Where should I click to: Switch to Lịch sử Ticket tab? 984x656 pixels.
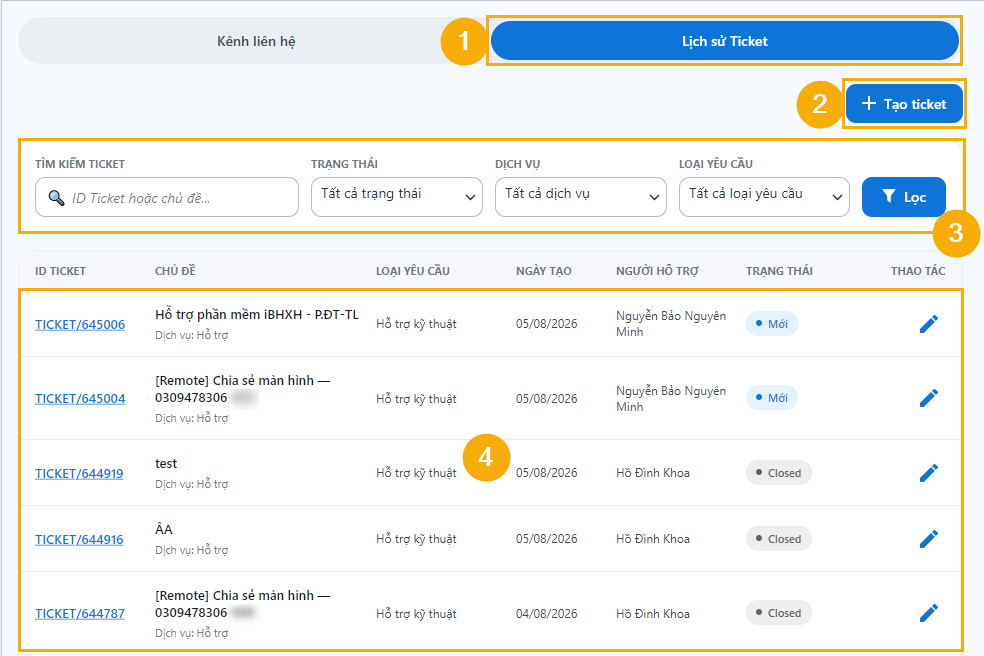tap(725, 41)
